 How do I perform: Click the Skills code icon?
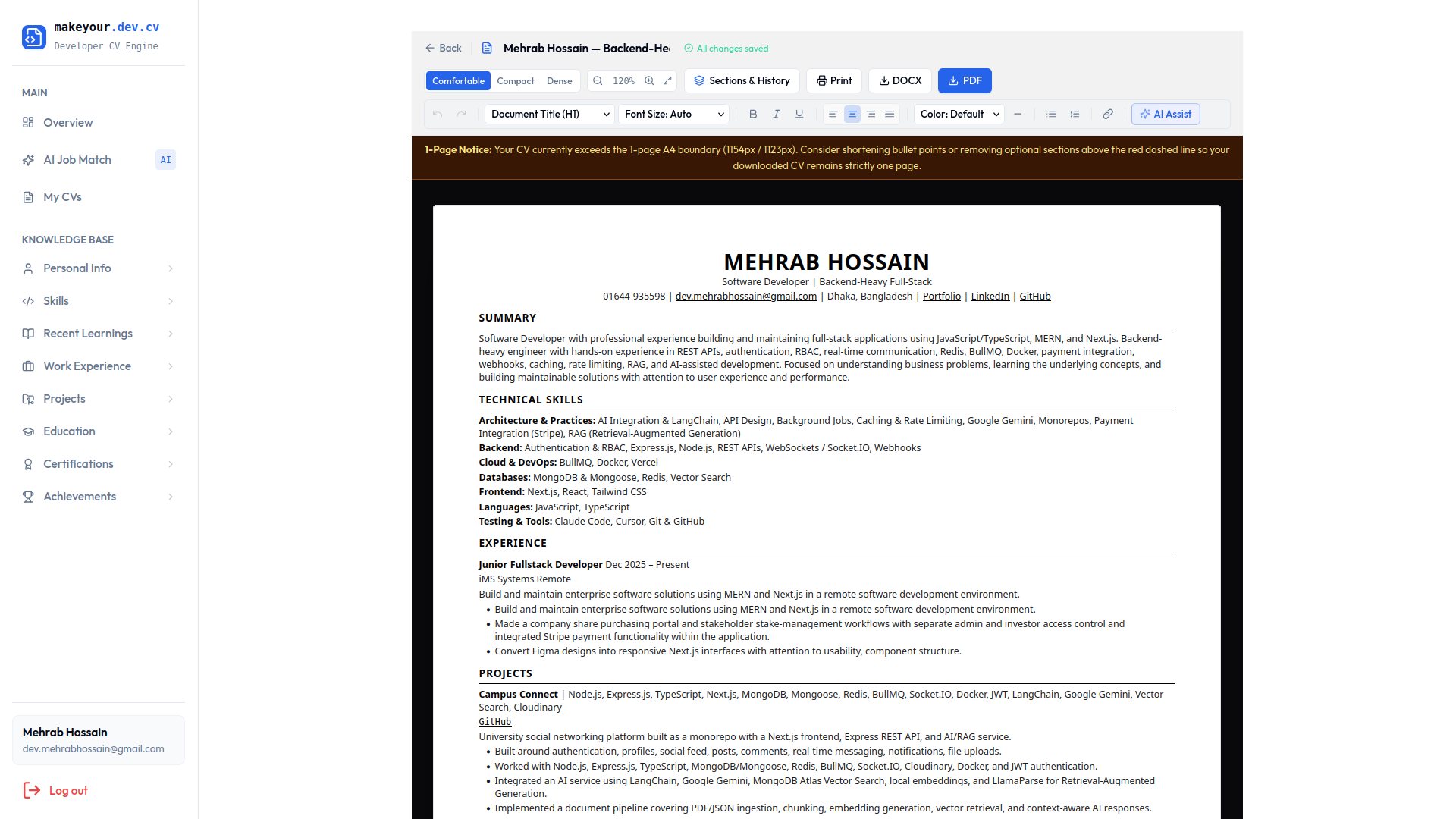(28, 301)
